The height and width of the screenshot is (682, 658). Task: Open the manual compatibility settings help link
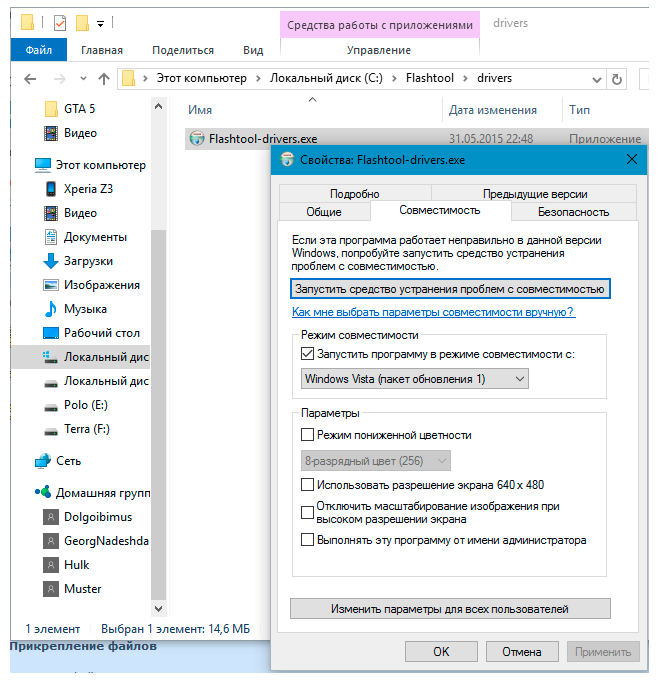(x=434, y=312)
